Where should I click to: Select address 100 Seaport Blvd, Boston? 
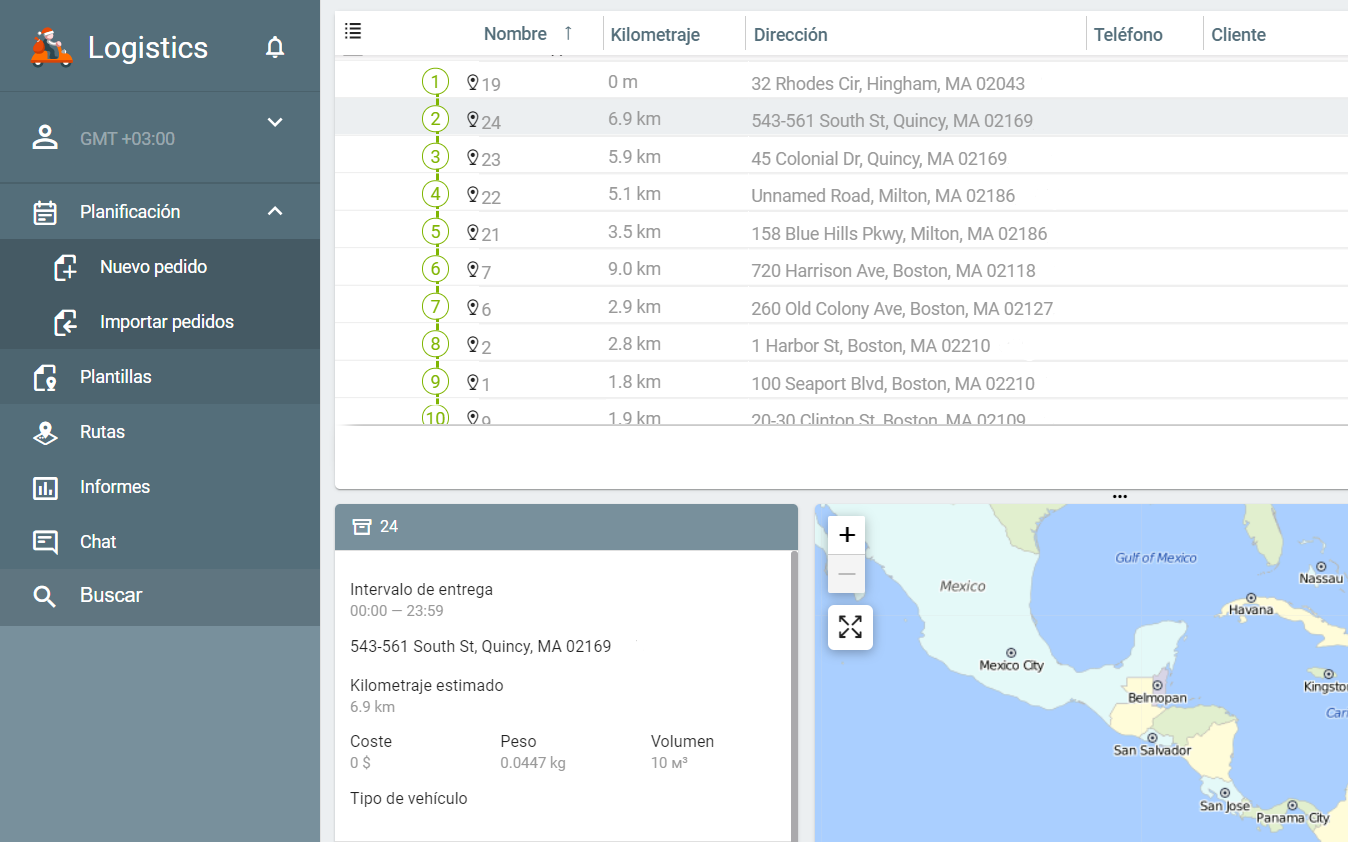click(x=893, y=384)
